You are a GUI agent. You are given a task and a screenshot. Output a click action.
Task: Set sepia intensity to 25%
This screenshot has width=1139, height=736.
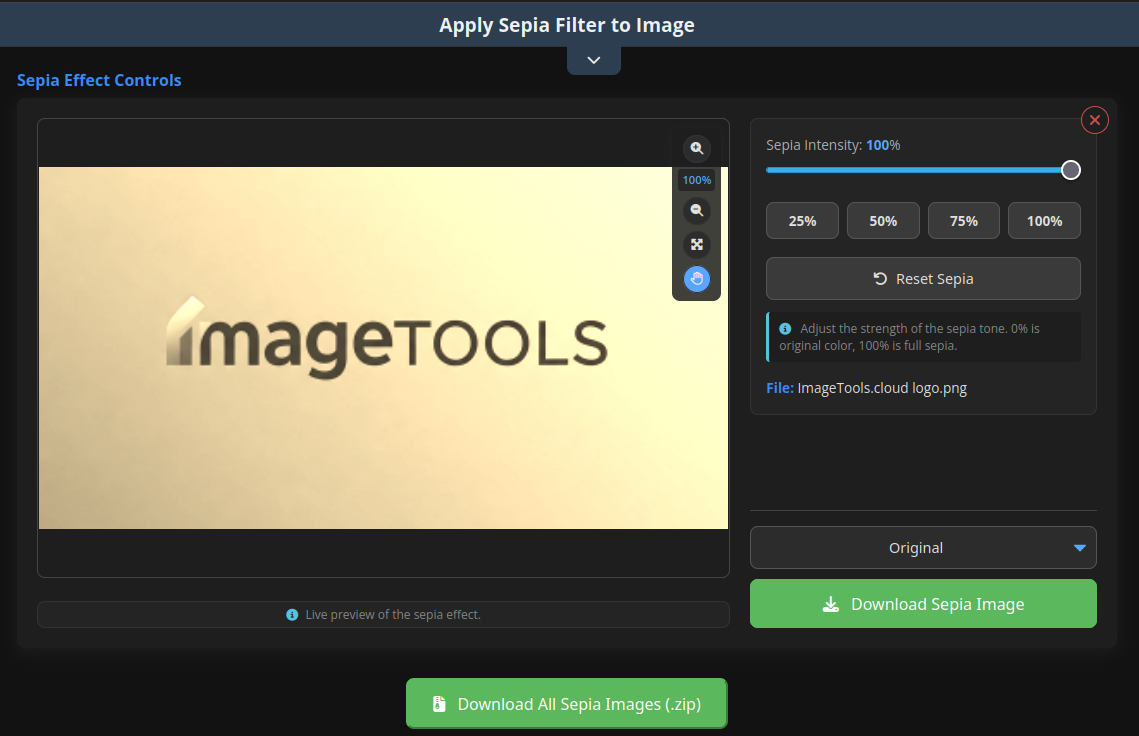(x=802, y=221)
